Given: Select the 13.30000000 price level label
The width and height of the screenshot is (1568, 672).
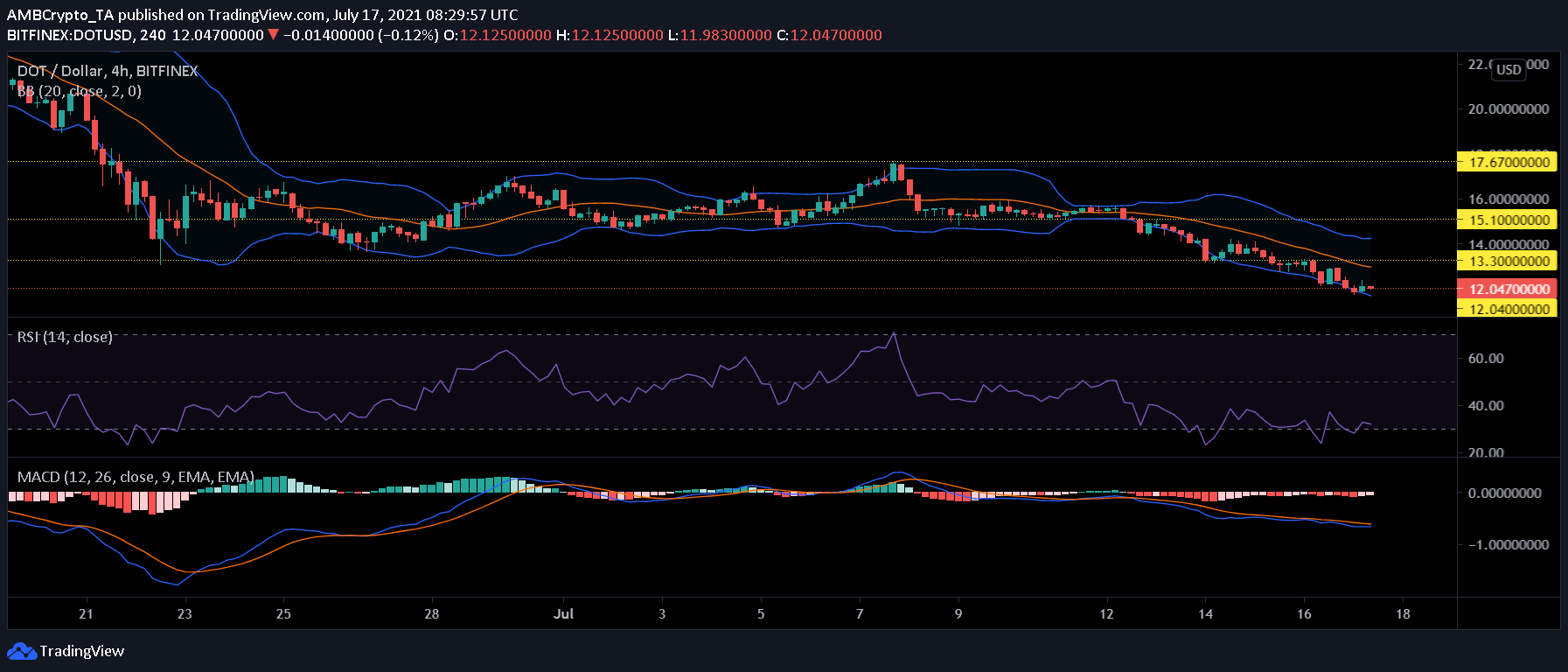Looking at the screenshot, I should [1507, 261].
